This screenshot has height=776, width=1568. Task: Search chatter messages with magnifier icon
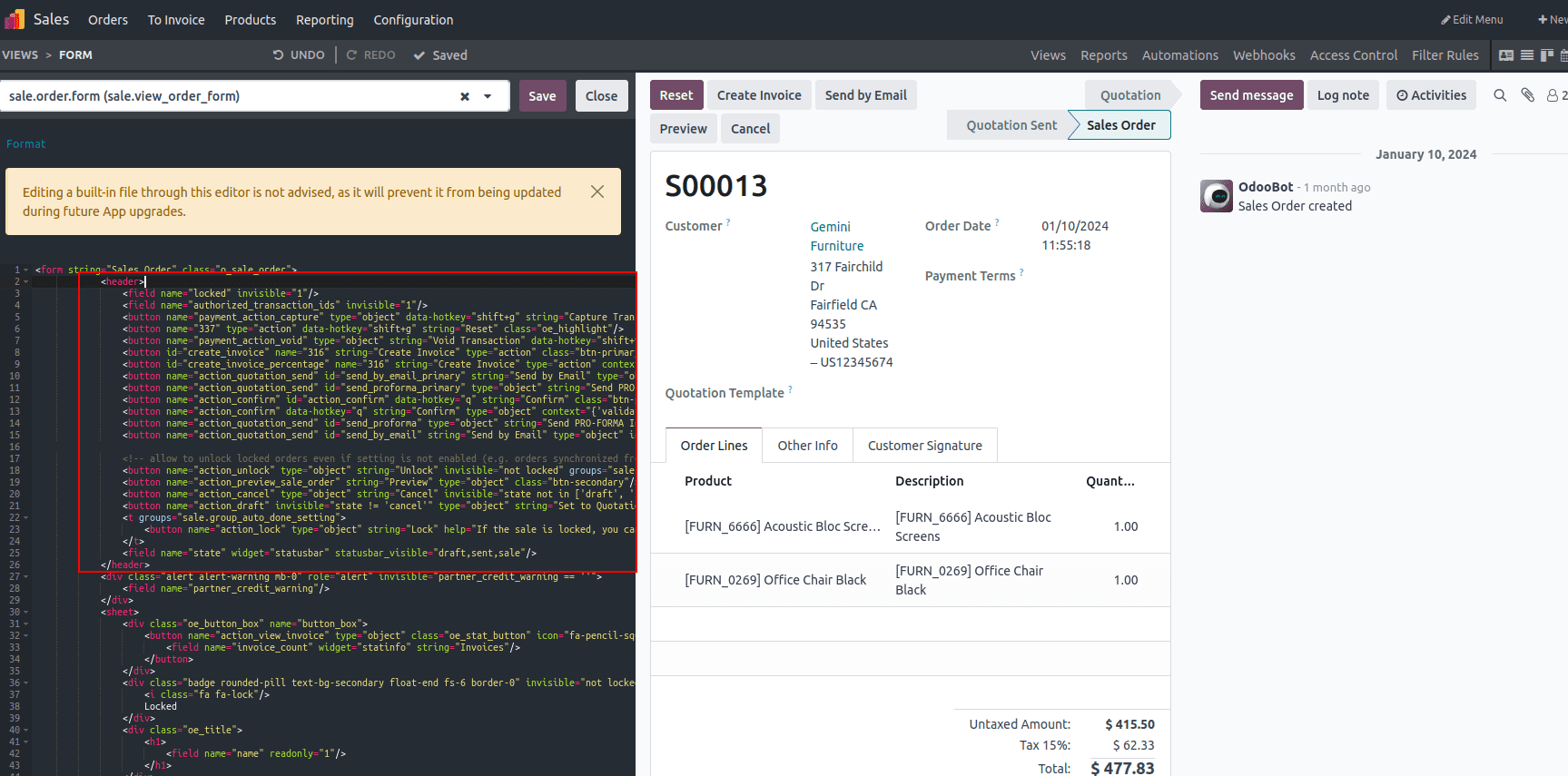[x=1500, y=95]
